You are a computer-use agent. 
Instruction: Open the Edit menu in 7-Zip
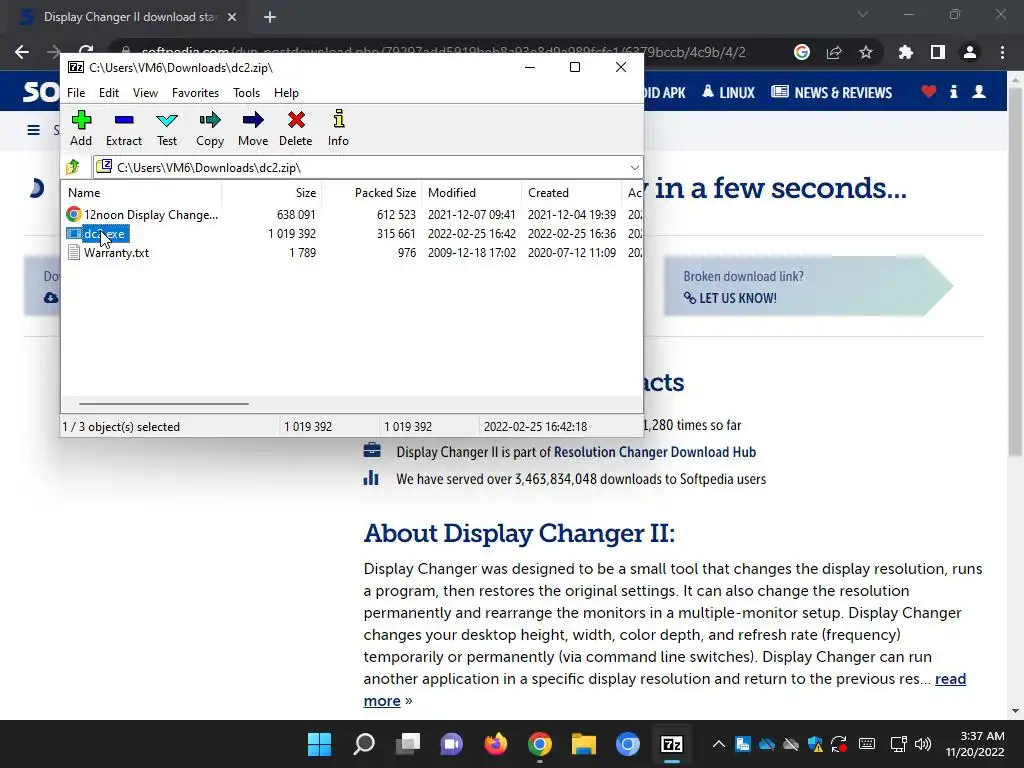click(x=108, y=93)
